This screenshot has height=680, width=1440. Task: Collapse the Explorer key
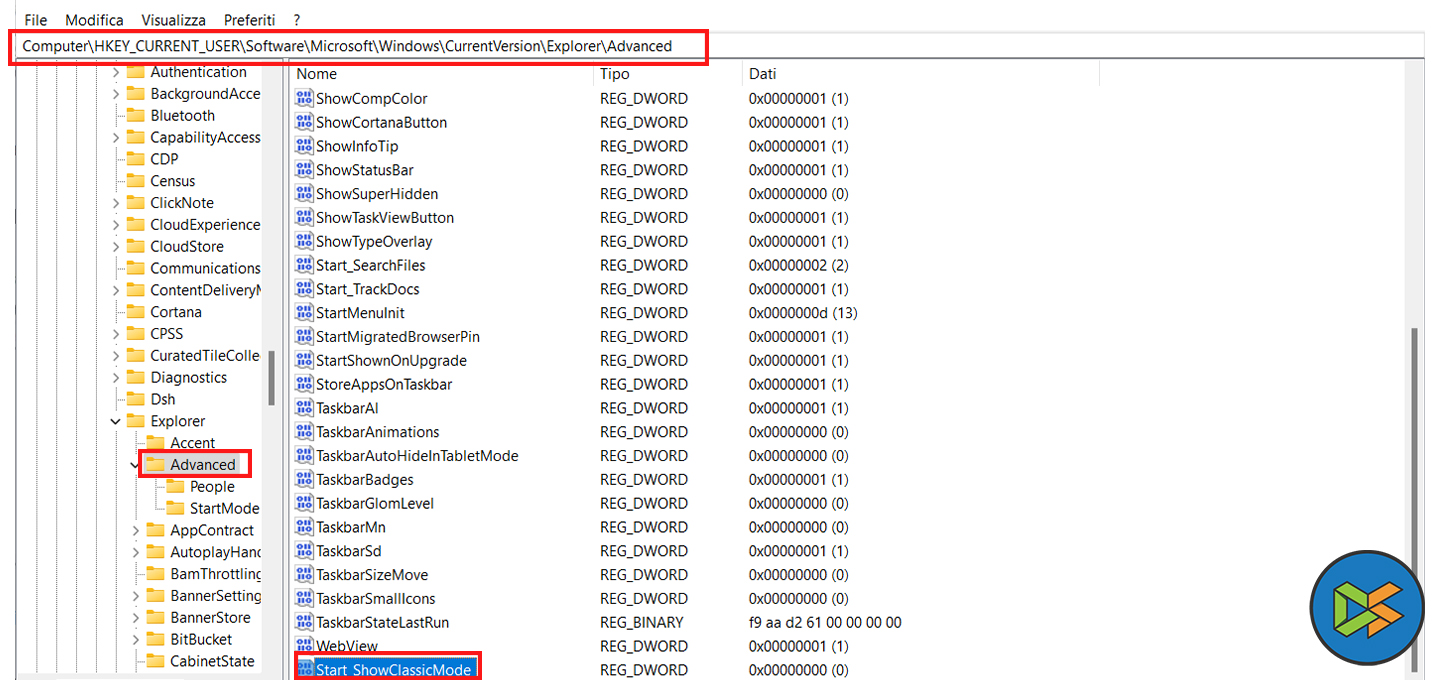pyautogui.click(x=115, y=422)
